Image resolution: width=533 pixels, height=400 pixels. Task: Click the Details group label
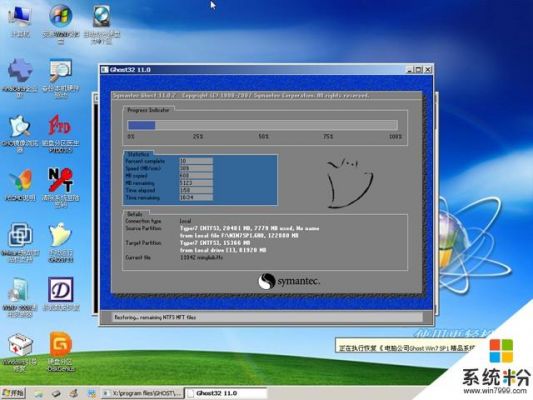(135, 214)
